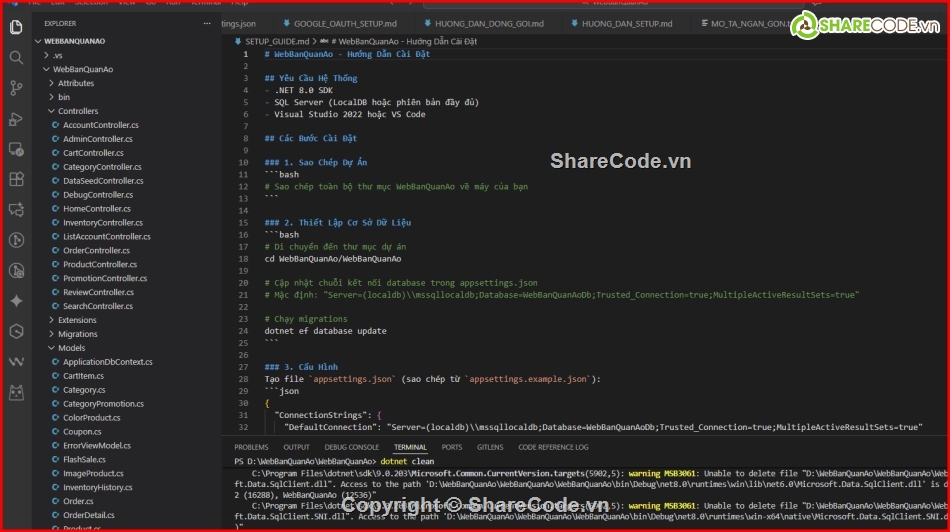Open PromotionController.cs
Screen dimensions: 950x532
click(x=105, y=278)
